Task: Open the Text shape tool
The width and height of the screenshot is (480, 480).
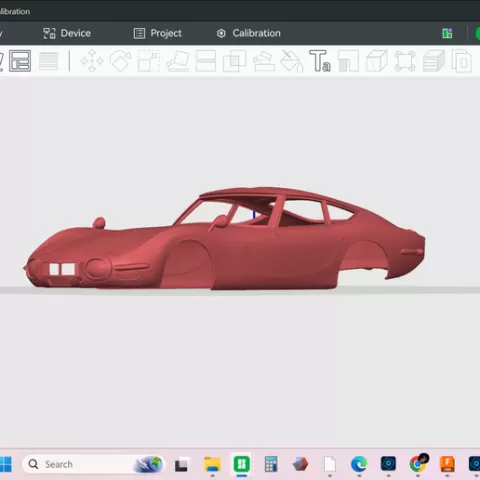Action: [320, 61]
